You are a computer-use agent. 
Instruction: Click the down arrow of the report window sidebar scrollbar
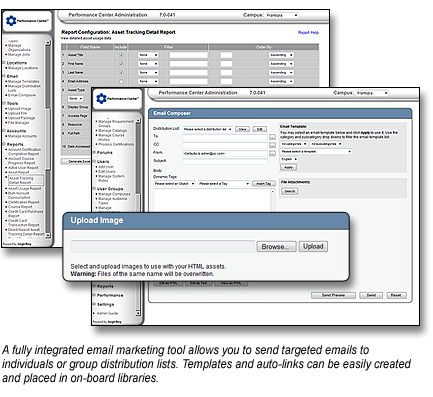click(48, 235)
